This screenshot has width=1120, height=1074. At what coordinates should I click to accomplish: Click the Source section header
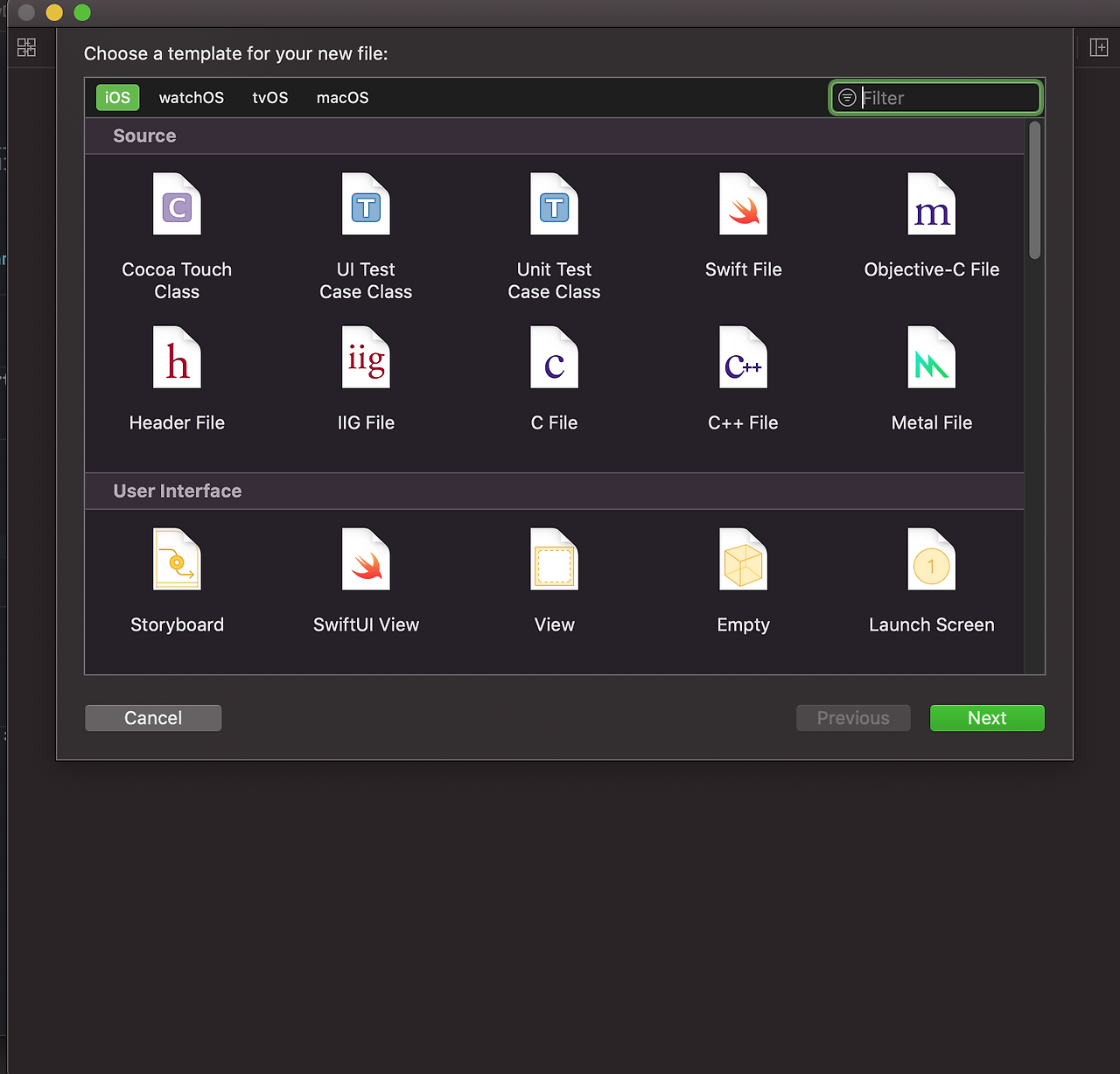554,136
